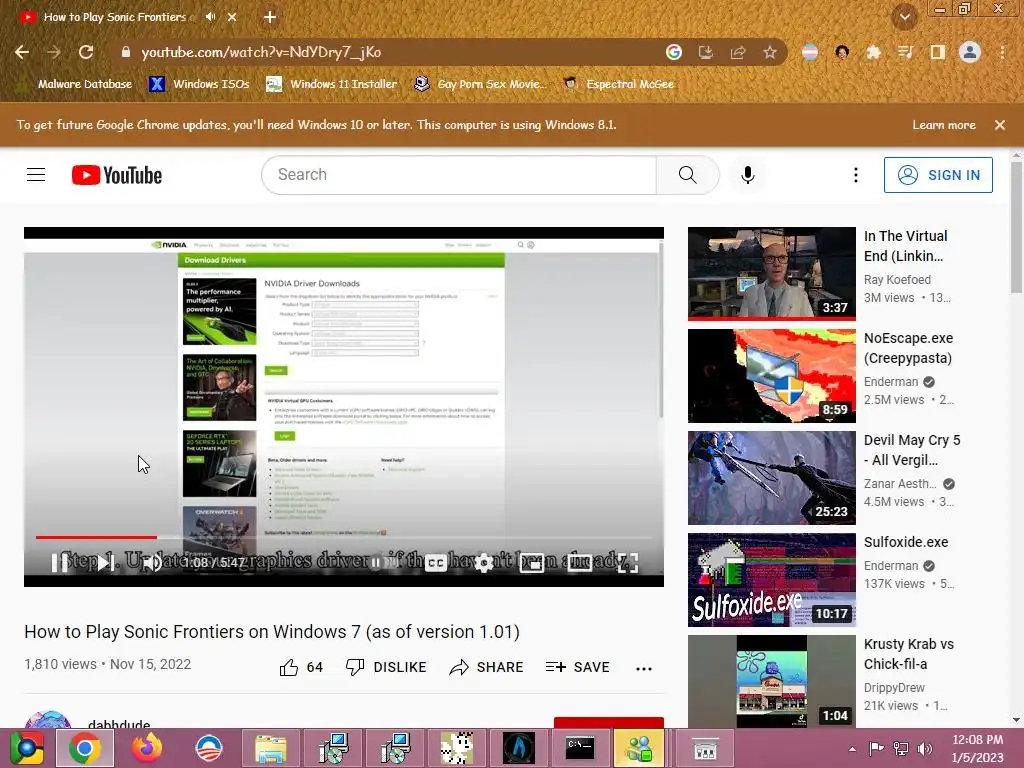Image resolution: width=1024 pixels, height=768 pixels.
Task: Click the SIGN IN button
Action: (938, 175)
